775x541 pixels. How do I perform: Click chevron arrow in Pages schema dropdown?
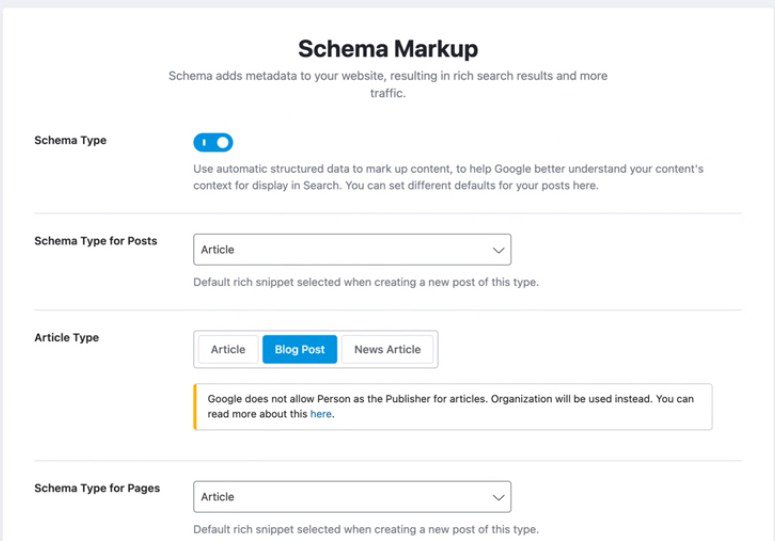pos(498,497)
